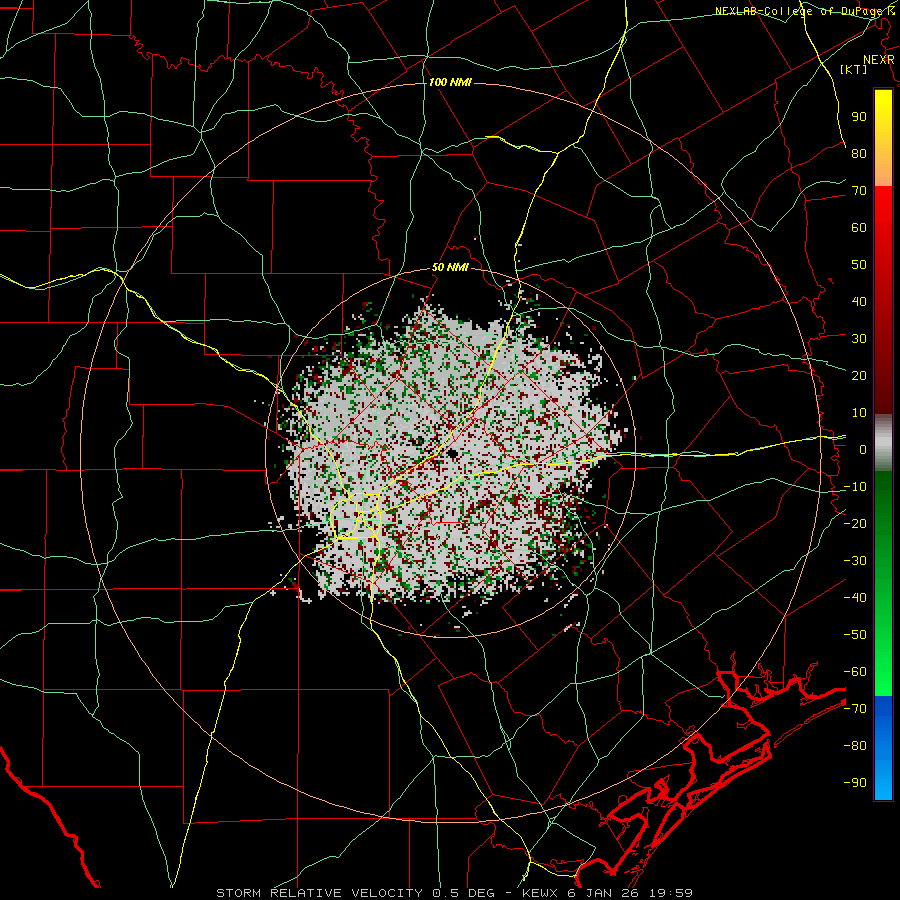Screen dimensions: 900x900
Task: Click the 50 value on the velocity scale
Action: click(859, 265)
